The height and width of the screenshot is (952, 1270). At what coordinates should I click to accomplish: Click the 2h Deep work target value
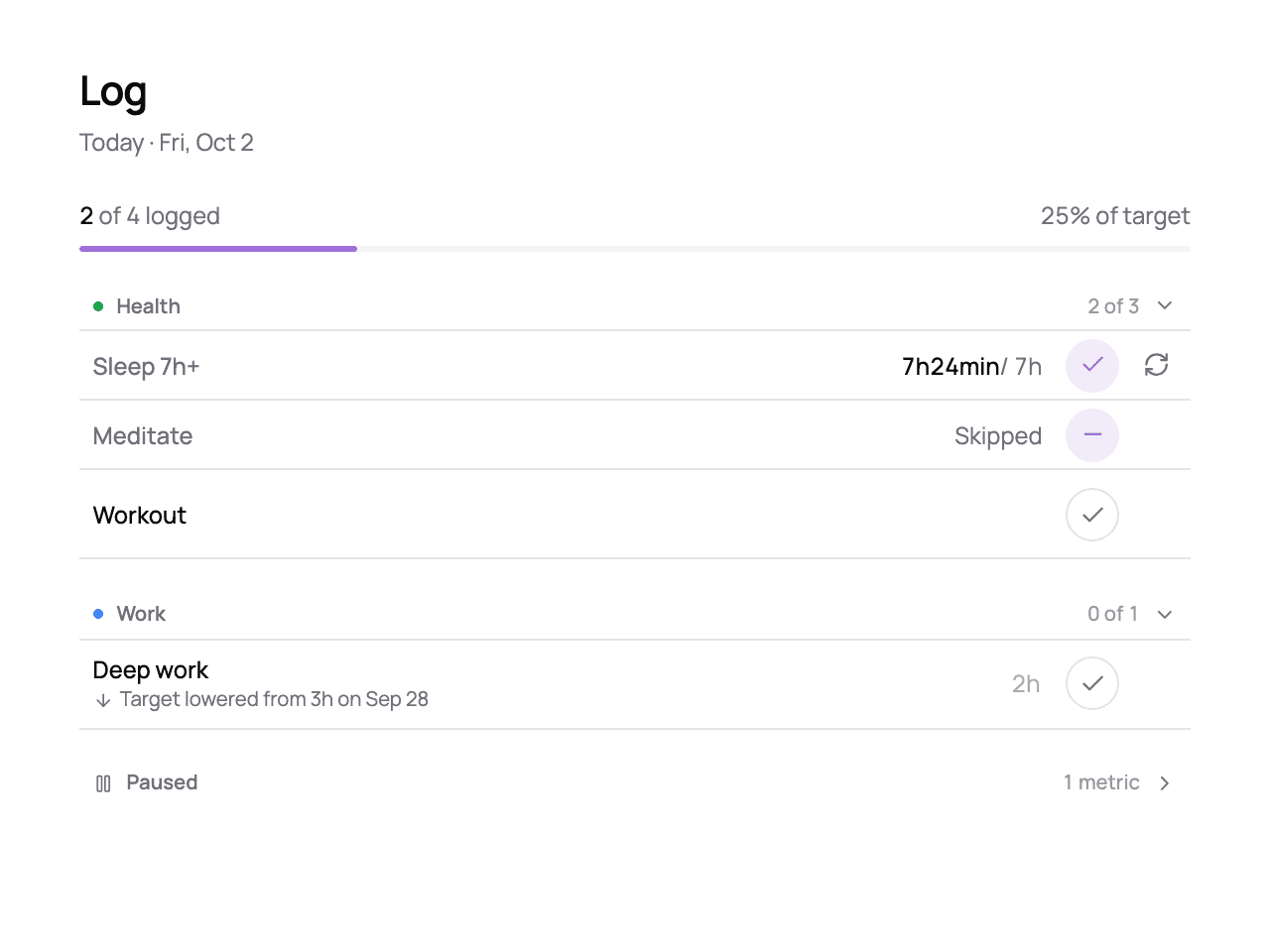click(x=1026, y=684)
